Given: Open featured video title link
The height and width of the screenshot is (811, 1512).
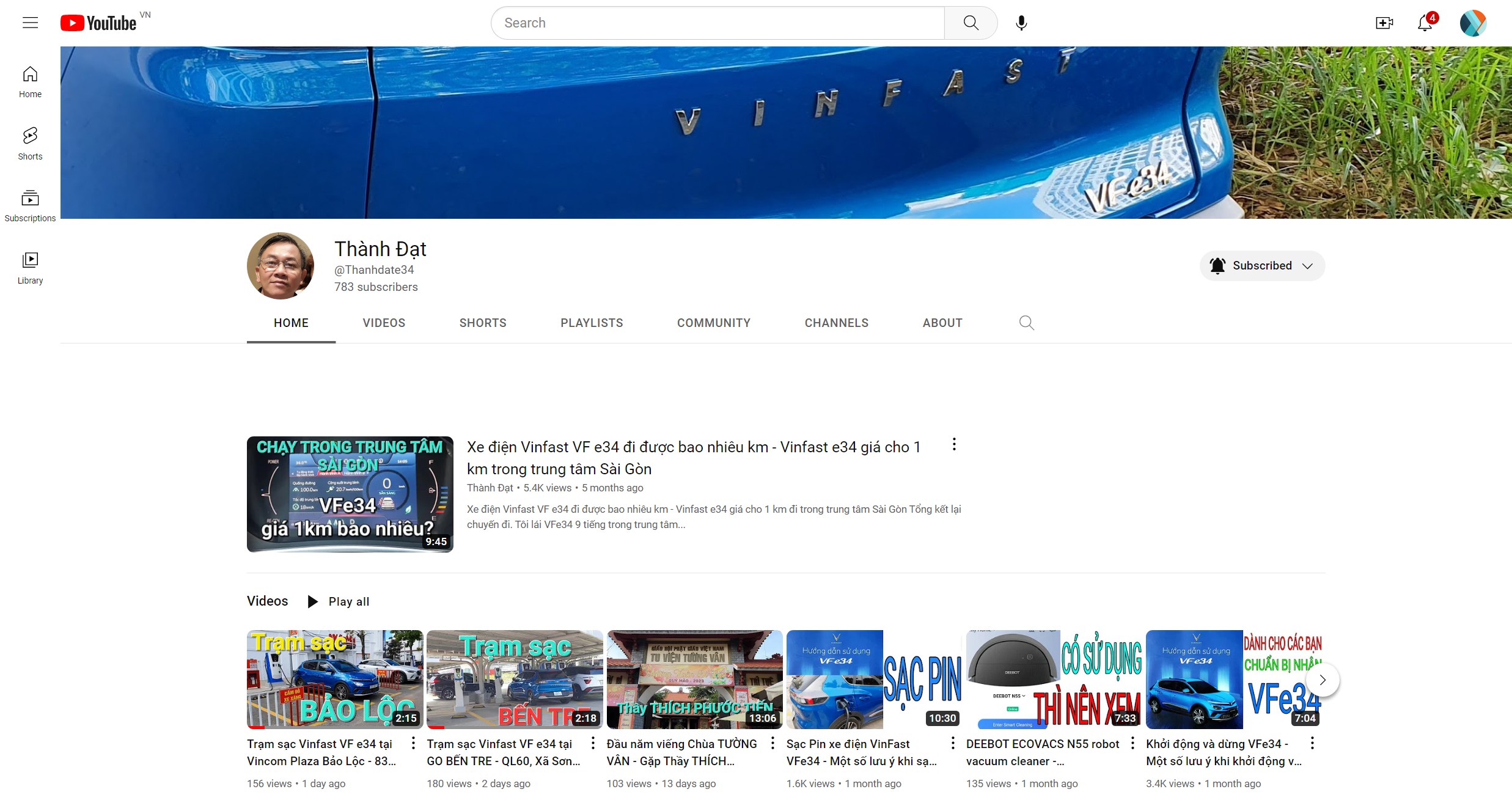Looking at the screenshot, I should pos(694,458).
